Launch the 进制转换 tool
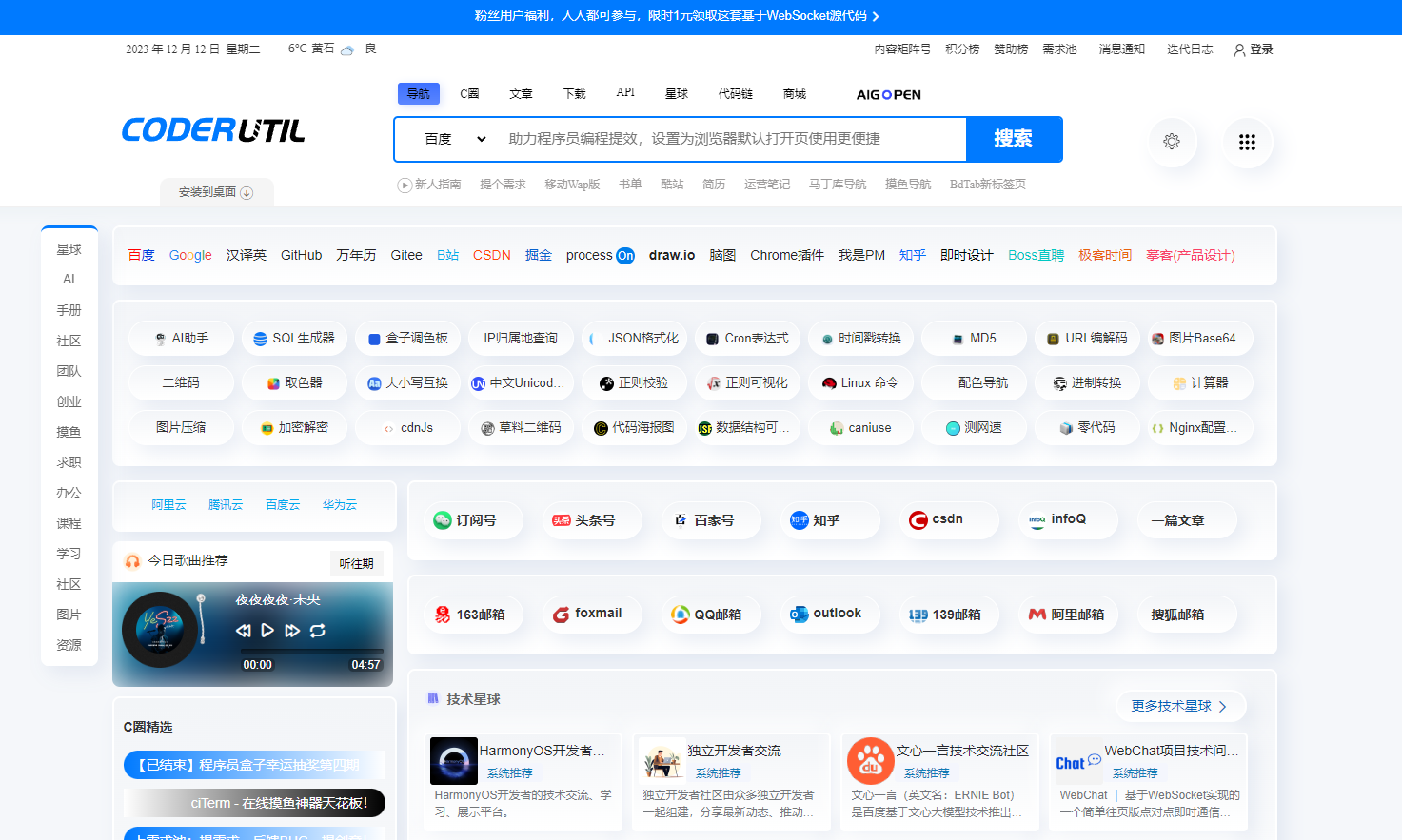The width and height of the screenshot is (1402, 840). [1087, 383]
